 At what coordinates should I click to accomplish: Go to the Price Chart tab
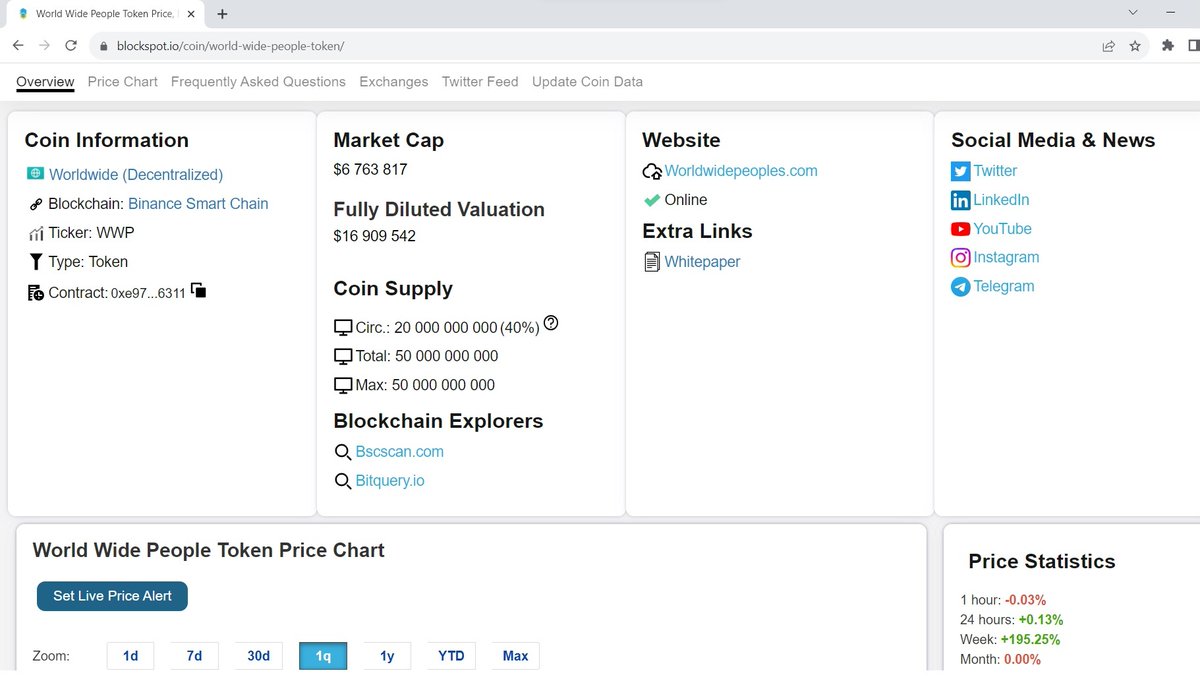[123, 82]
